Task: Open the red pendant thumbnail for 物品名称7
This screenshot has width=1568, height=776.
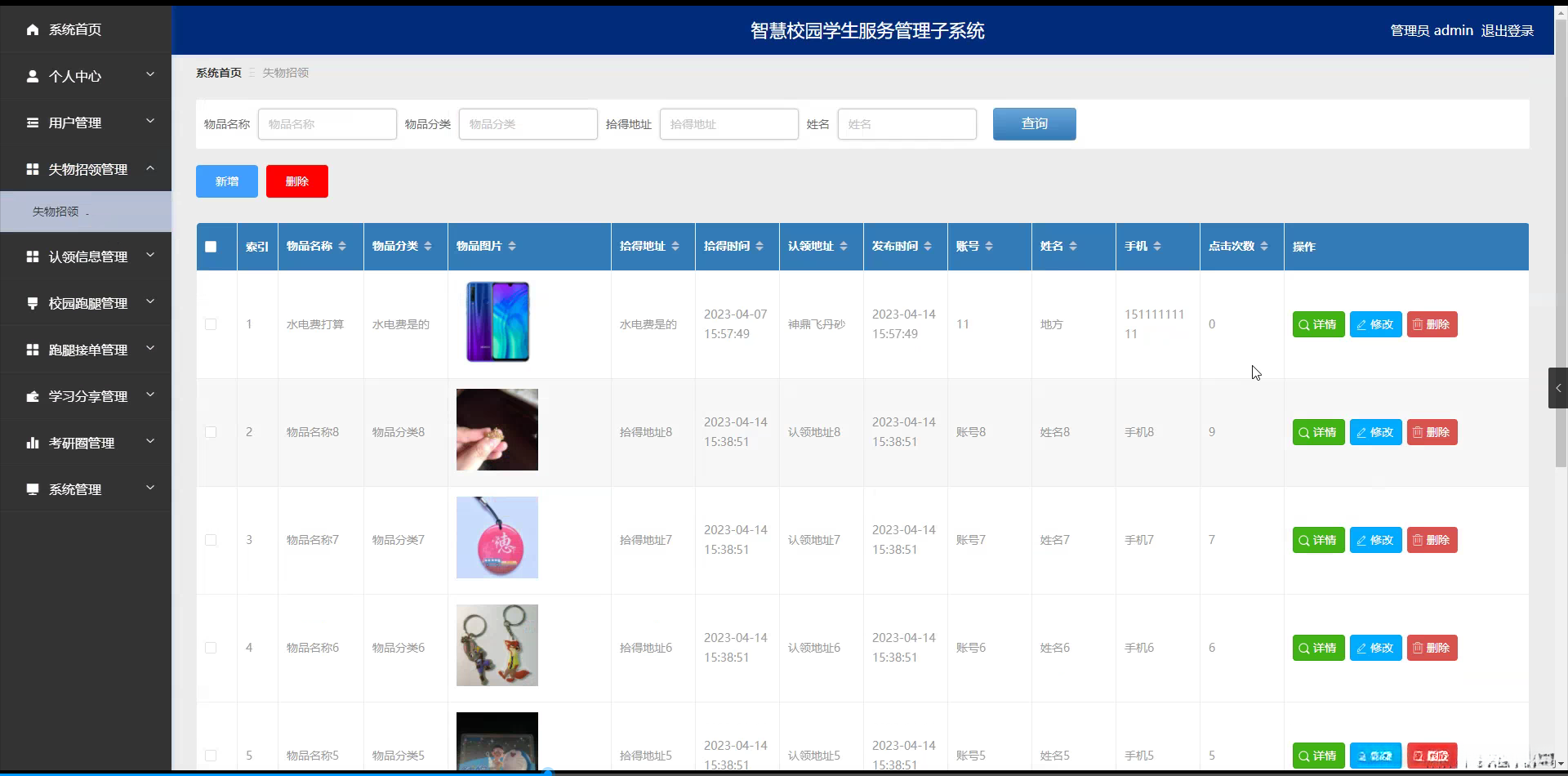Action: 497,537
